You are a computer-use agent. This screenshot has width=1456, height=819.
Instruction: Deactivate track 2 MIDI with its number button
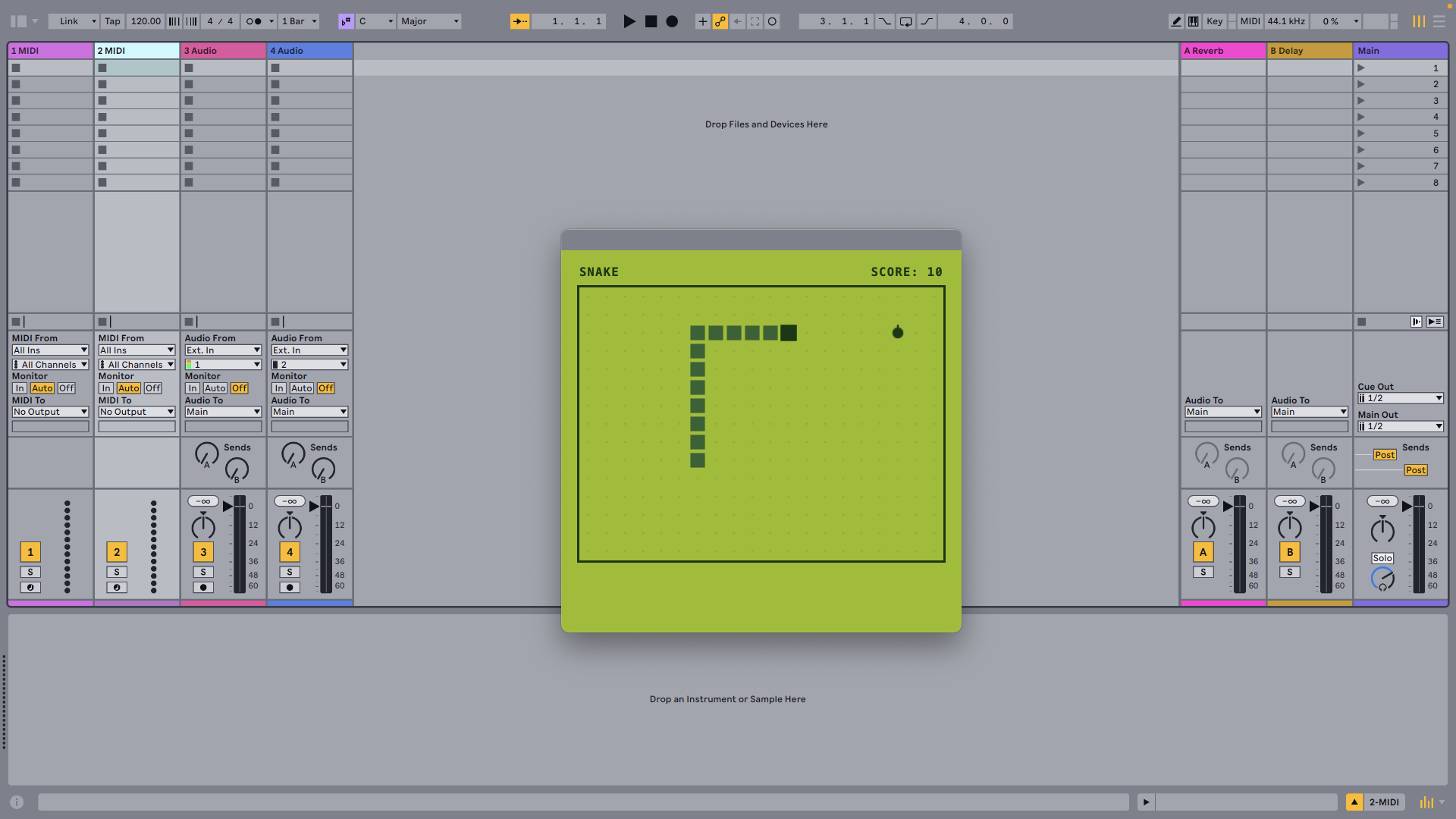tap(117, 552)
